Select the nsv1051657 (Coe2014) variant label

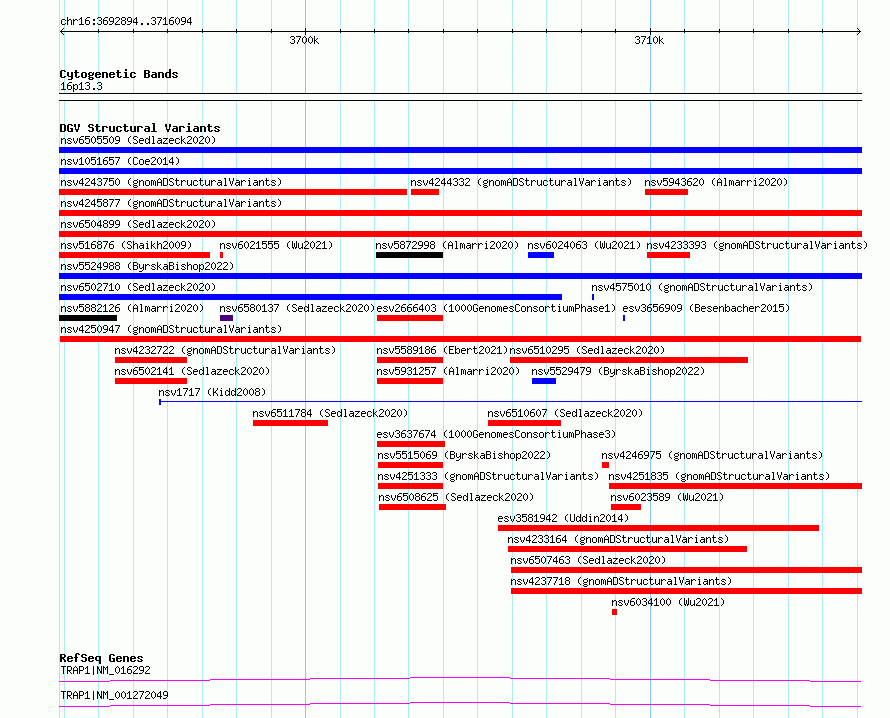pyautogui.click(x=120, y=161)
